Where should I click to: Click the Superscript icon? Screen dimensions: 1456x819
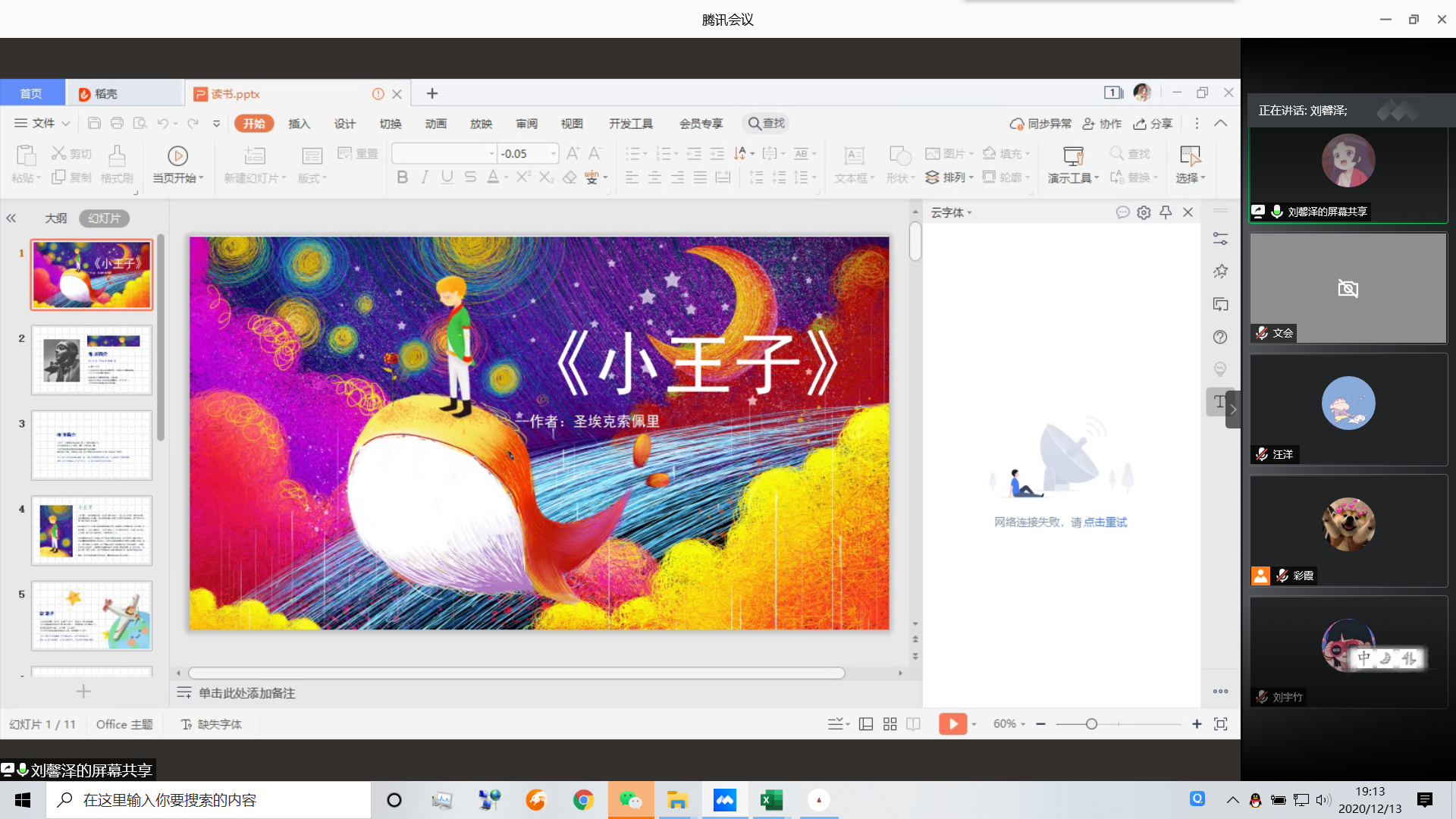(523, 177)
